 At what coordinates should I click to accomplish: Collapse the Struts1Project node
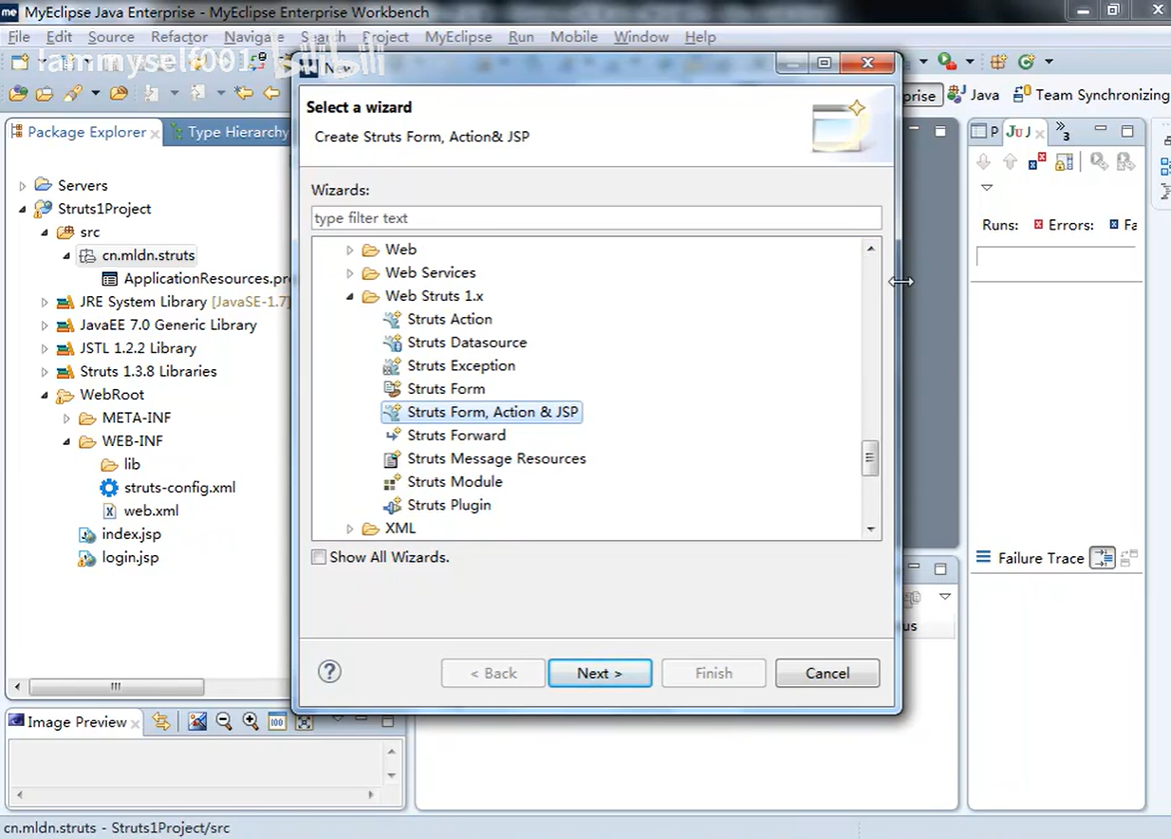pos(22,209)
